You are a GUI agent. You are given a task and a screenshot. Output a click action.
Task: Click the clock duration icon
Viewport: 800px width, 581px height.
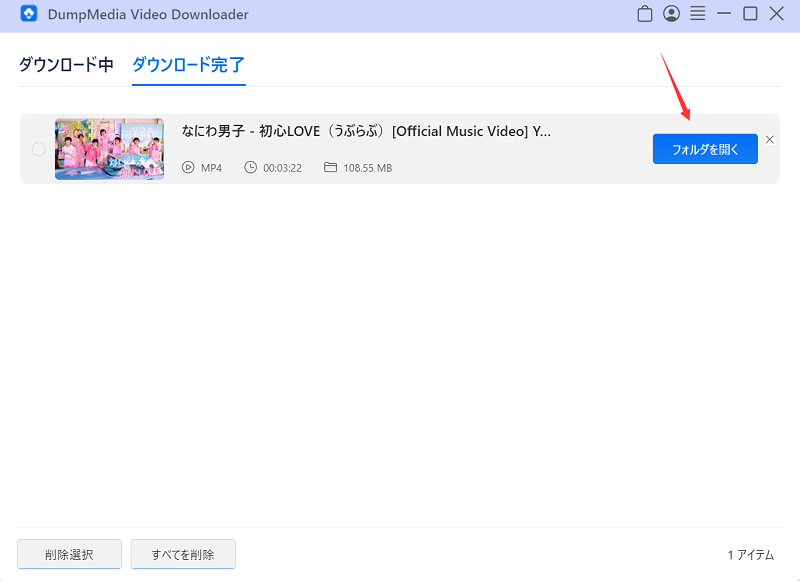pyautogui.click(x=251, y=167)
